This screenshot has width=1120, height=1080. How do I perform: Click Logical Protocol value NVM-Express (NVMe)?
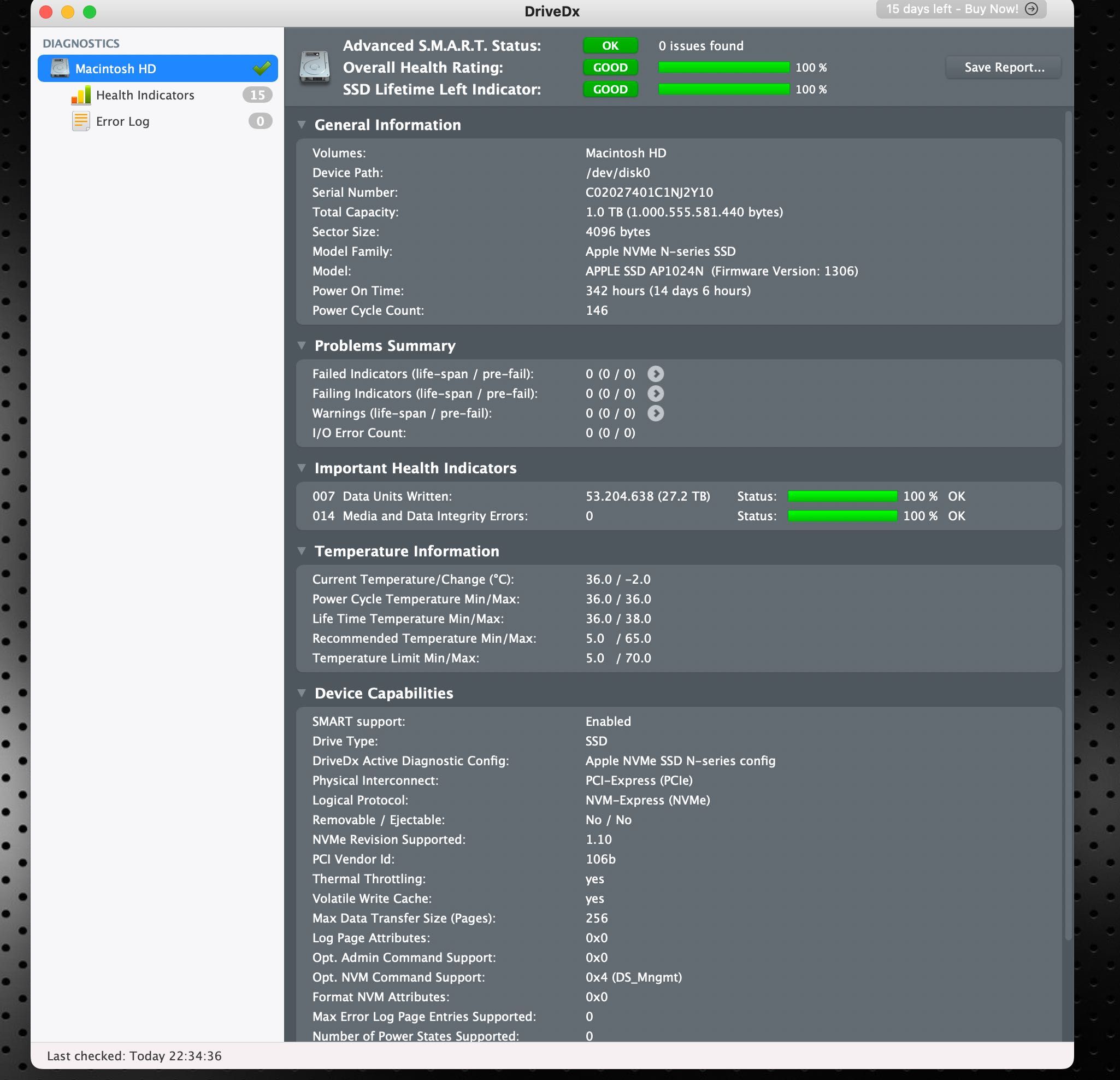point(647,800)
